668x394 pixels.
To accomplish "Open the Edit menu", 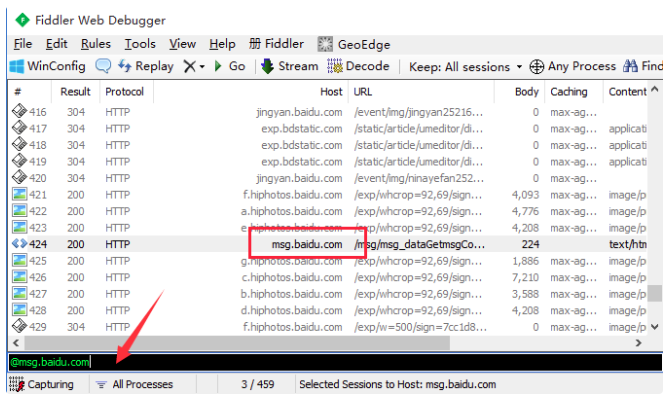I will coord(56,44).
